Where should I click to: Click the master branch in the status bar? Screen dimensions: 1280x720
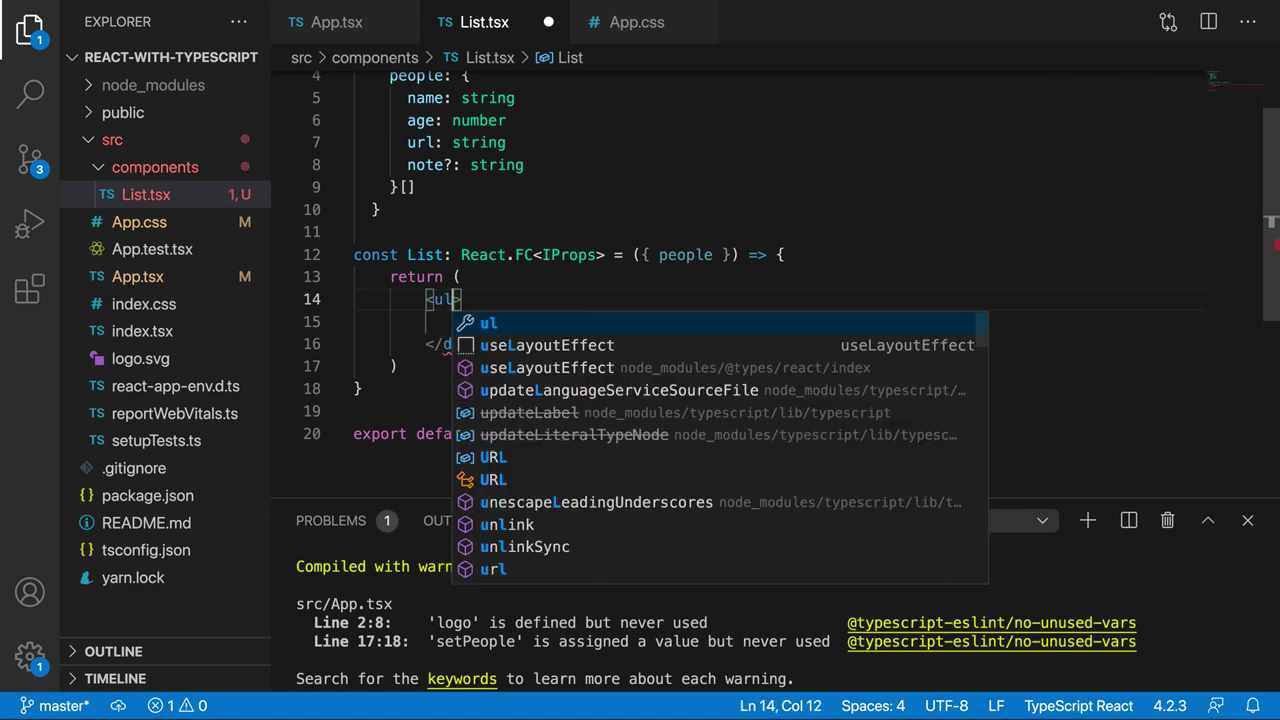[x=56, y=706]
